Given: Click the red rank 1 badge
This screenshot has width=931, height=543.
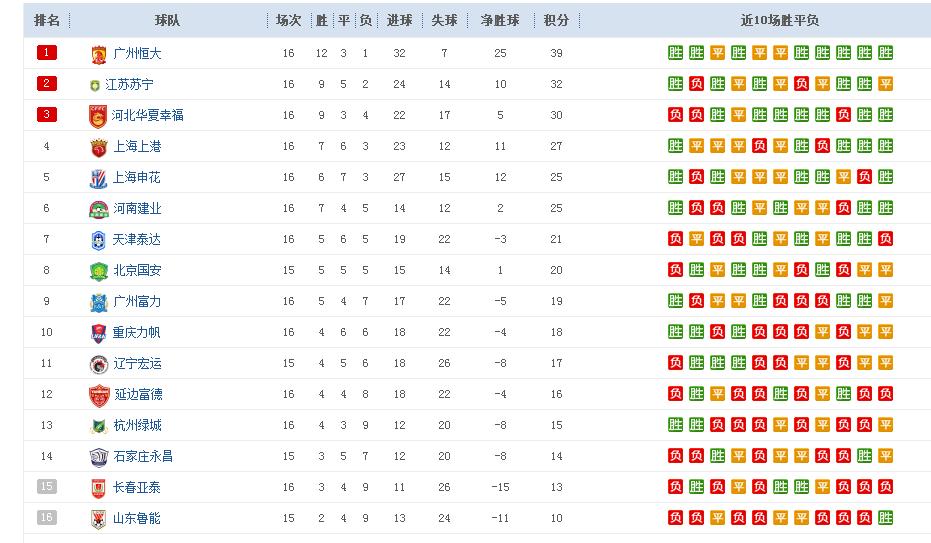Looking at the screenshot, I should point(47,53).
